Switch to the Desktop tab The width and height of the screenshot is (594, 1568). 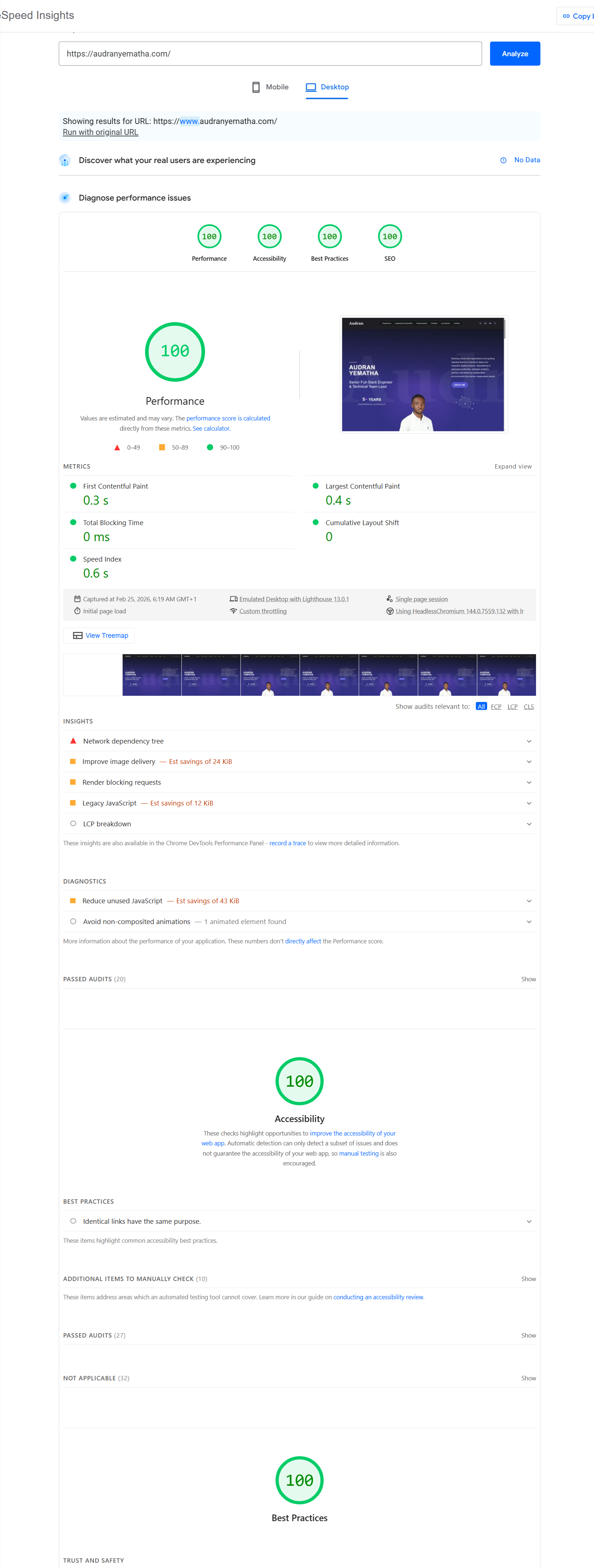point(328,87)
